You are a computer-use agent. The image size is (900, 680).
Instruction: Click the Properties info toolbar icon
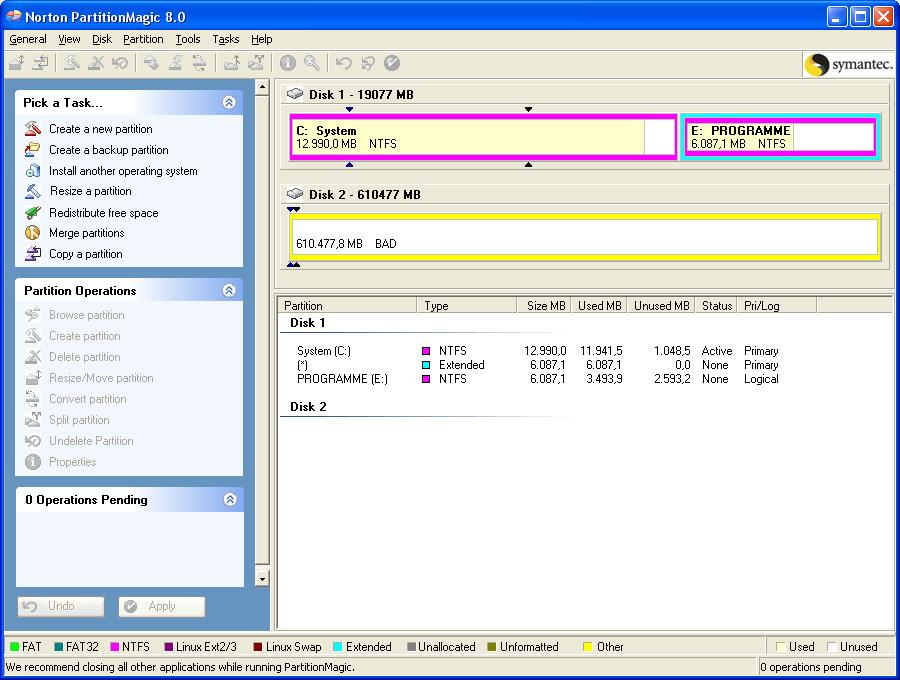tap(288, 63)
